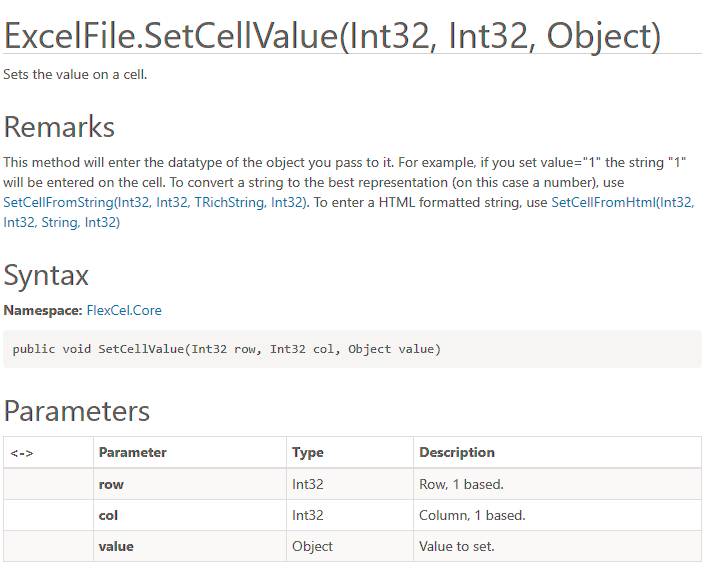Viewport: 715px width, 584px height.
Task: Click the '<->' column header
Action: pos(22,453)
